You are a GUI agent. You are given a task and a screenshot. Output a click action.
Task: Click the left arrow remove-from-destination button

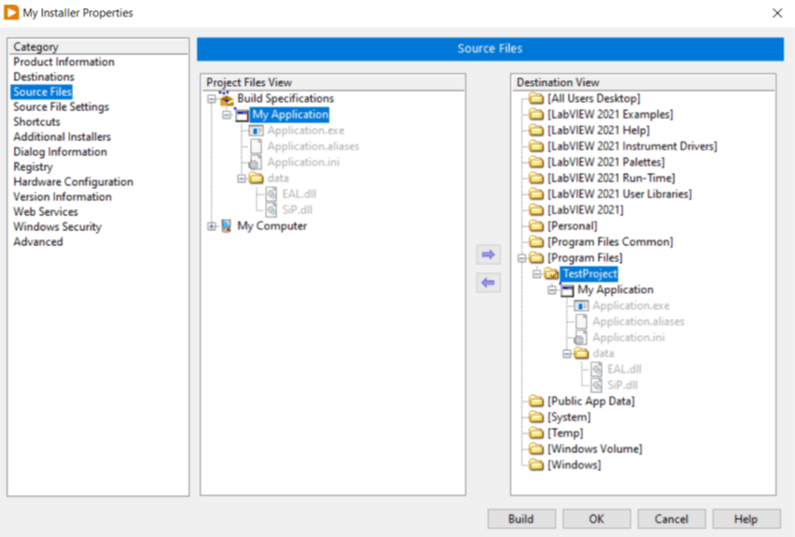pos(488,283)
